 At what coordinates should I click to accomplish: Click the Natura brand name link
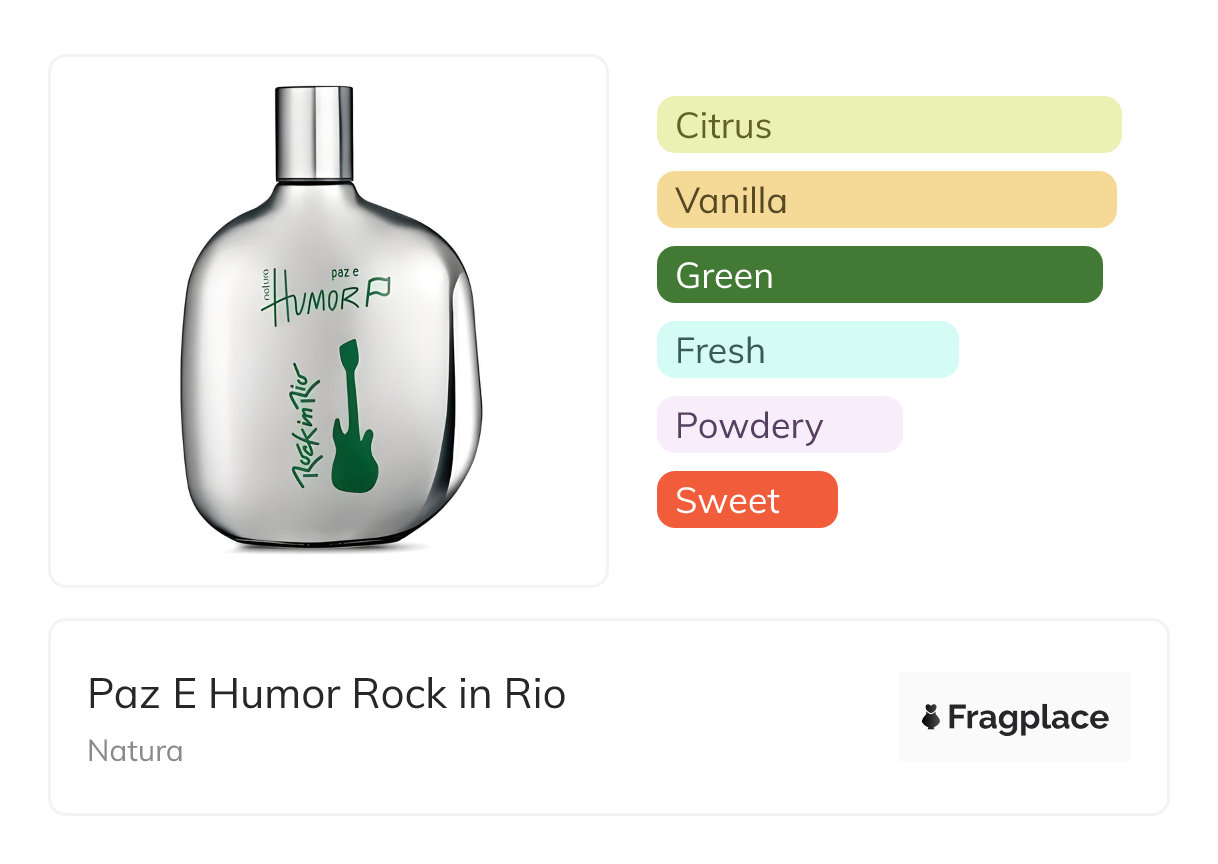tap(135, 751)
